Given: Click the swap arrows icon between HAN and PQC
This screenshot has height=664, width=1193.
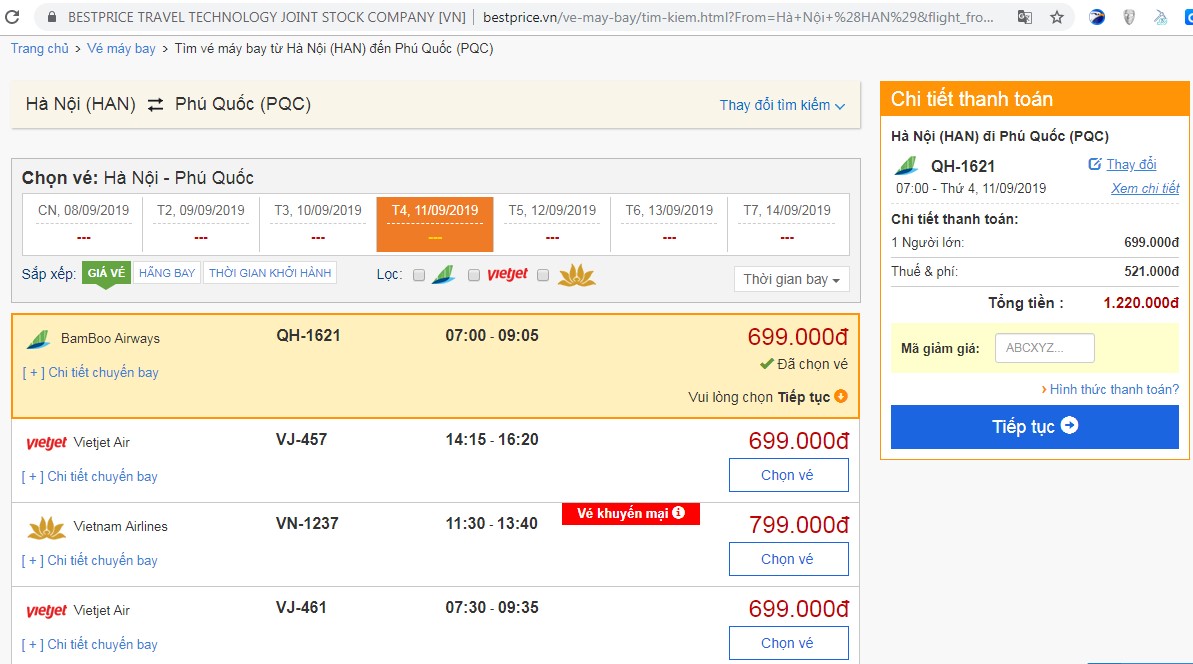Looking at the screenshot, I should point(155,105).
